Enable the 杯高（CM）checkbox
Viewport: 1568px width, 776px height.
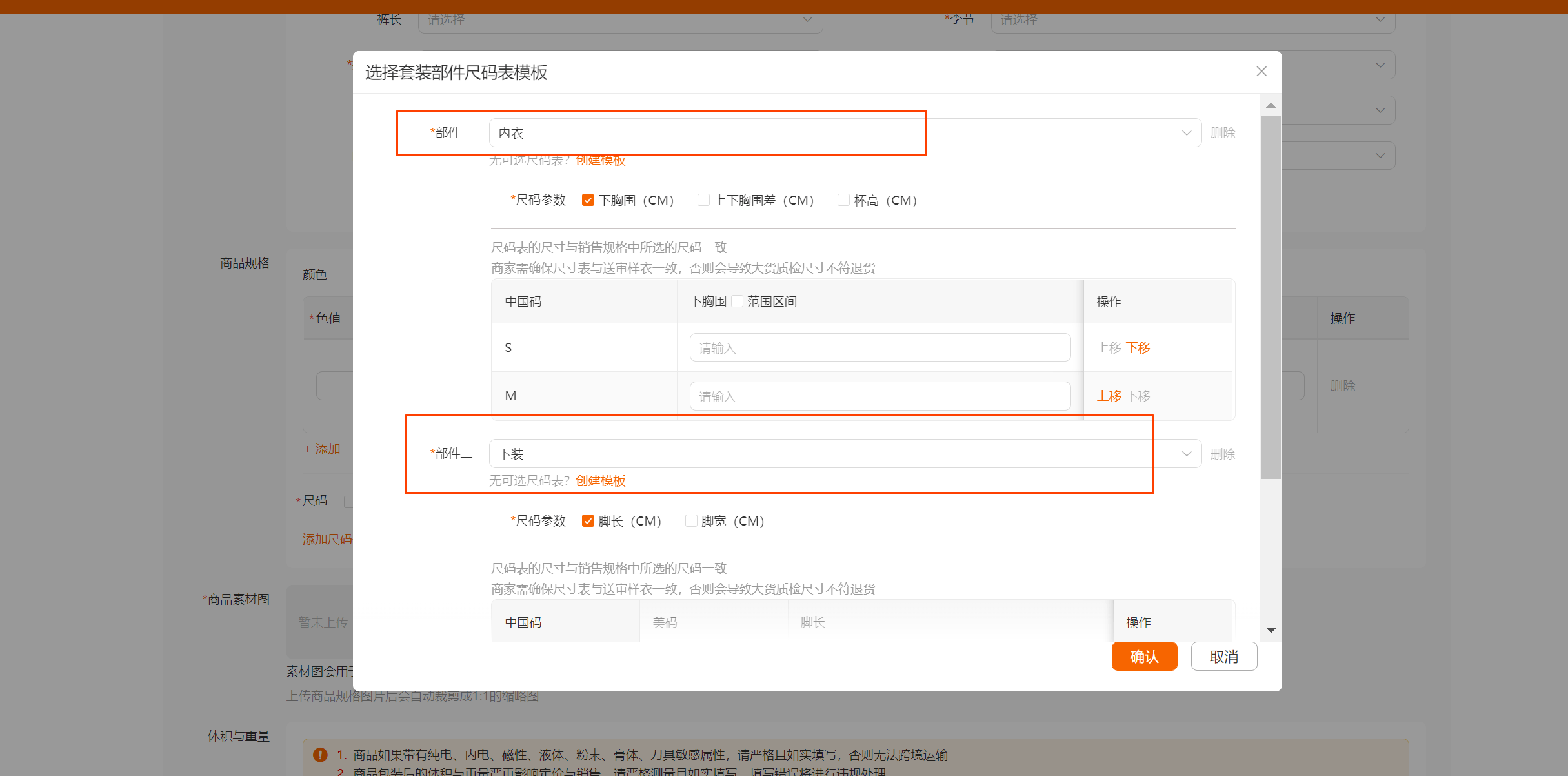843,200
